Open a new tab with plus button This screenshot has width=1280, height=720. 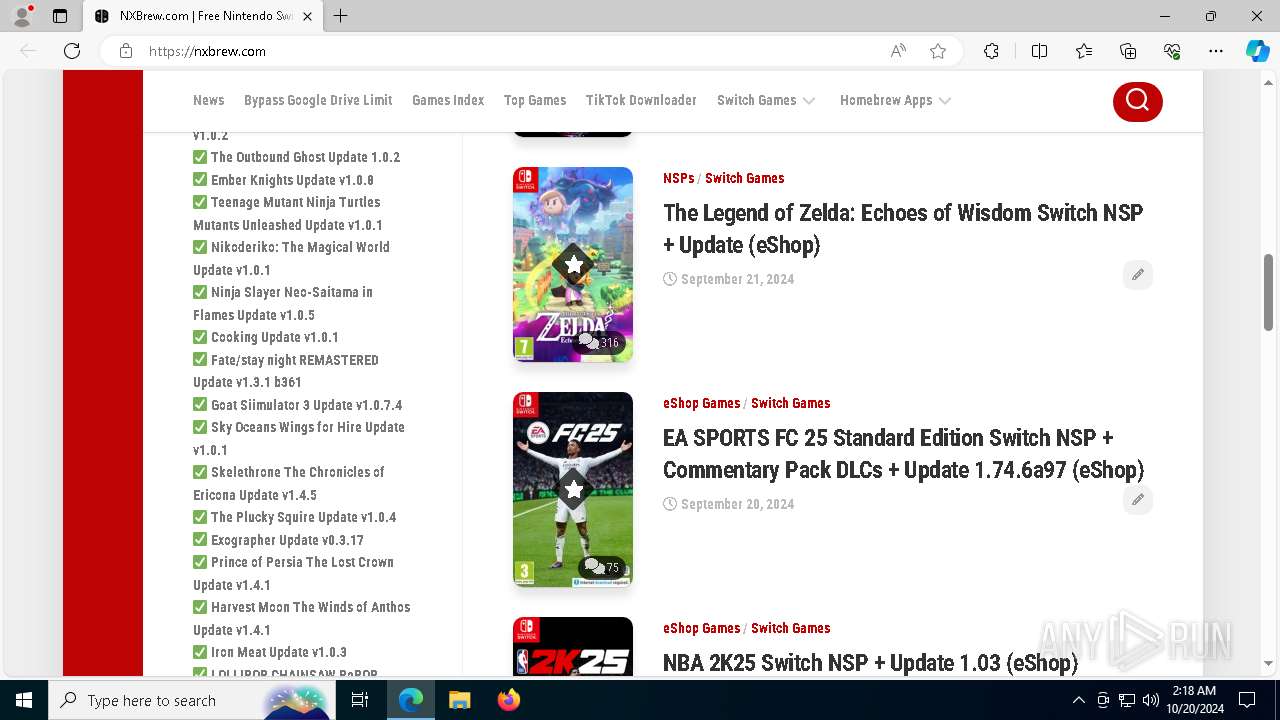341,16
